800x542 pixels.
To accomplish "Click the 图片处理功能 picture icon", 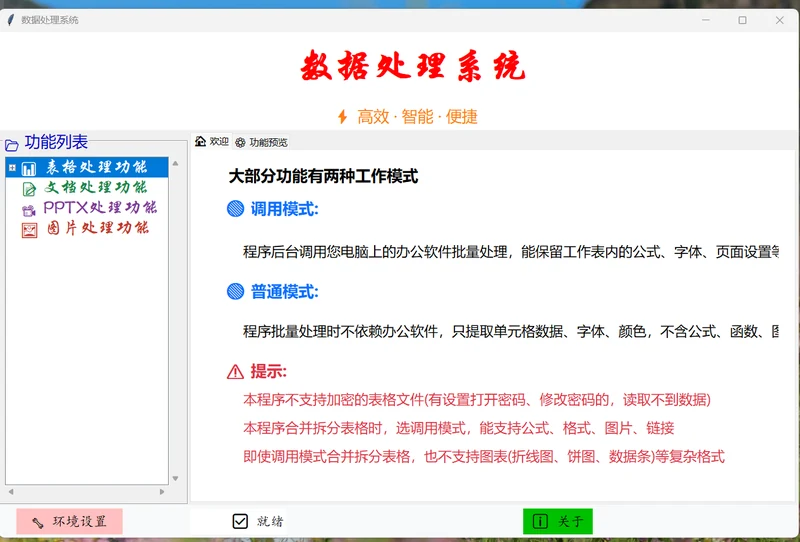I will [x=30, y=230].
